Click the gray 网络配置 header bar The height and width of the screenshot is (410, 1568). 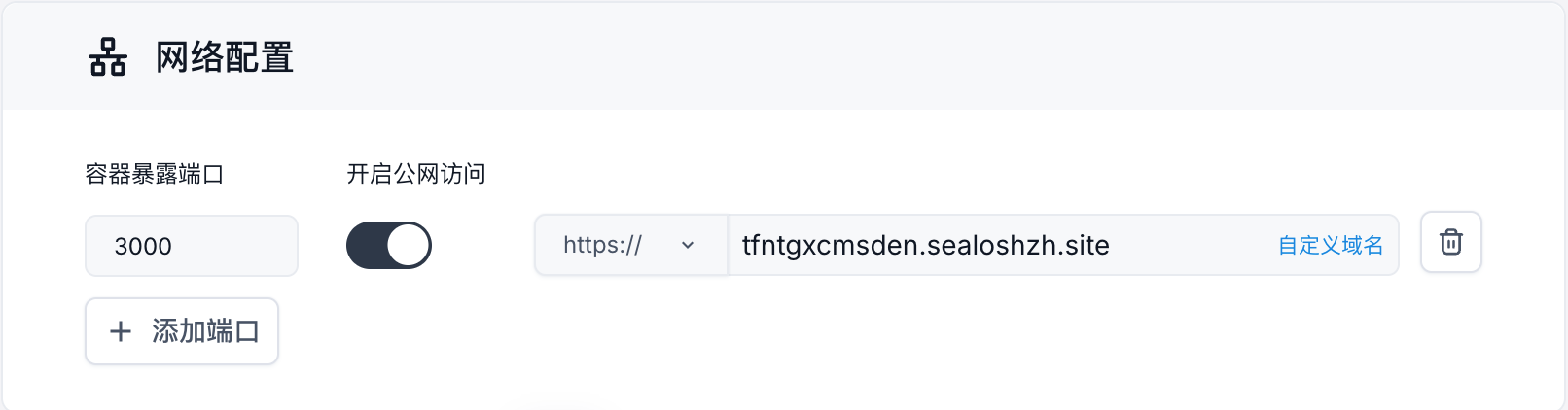(x=784, y=56)
